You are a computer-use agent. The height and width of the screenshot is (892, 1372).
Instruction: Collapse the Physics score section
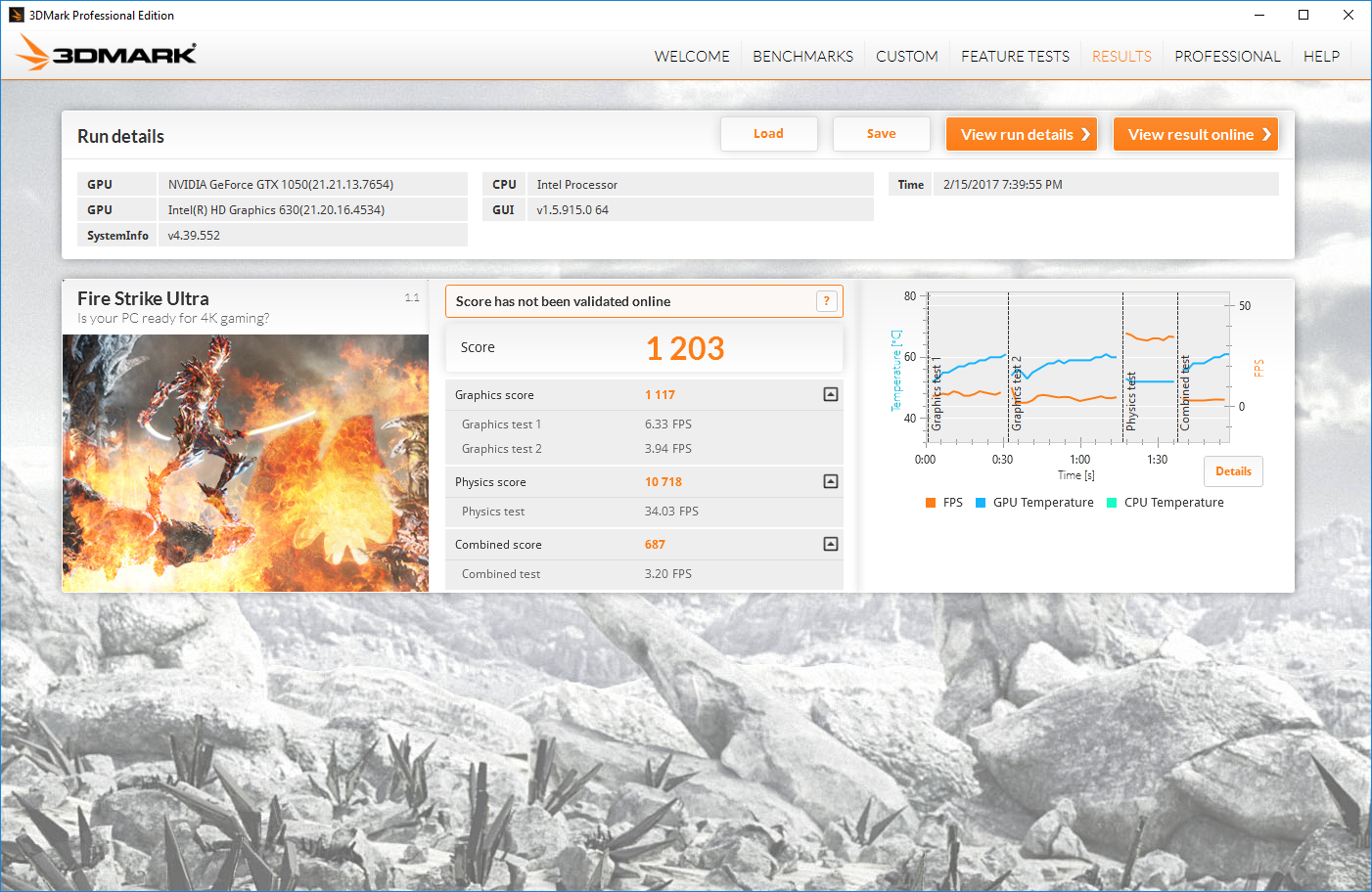[x=831, y=481]
